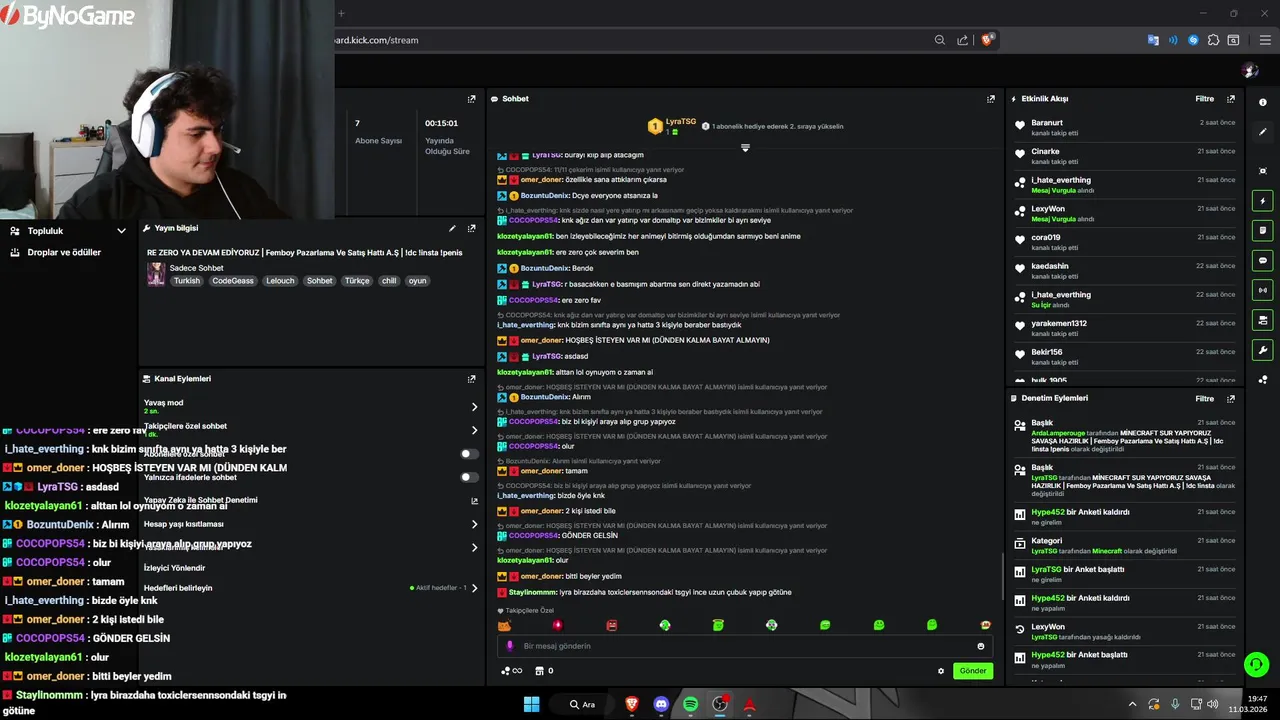Screen dimensions: 1280x720
Task: Open Filtre in Denetim Eylemleri
Action: pos(1204,398)
